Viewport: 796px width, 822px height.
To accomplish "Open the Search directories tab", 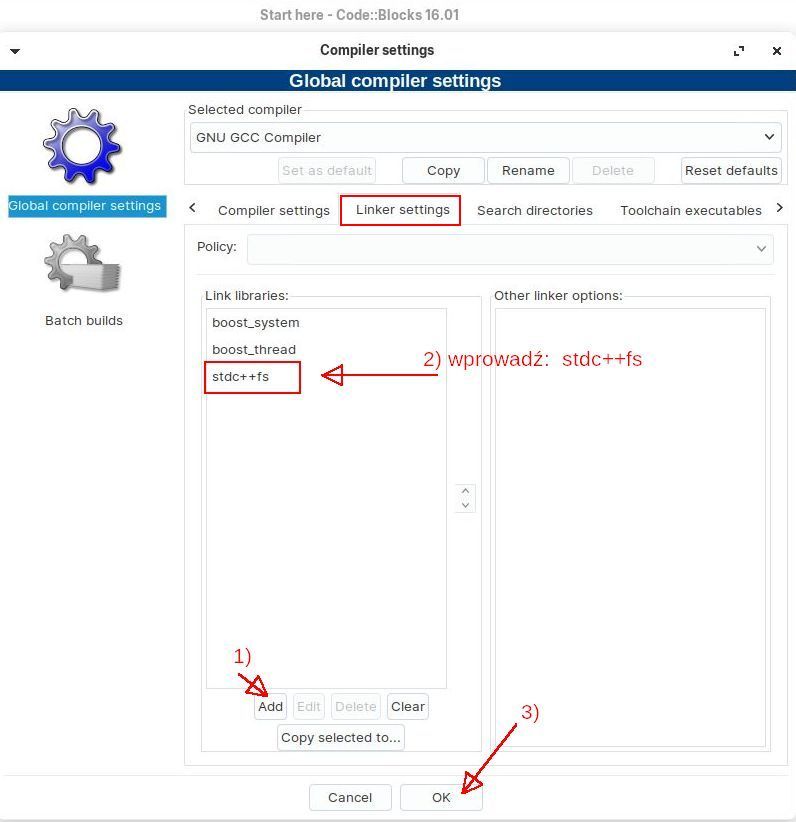I will (x=534, y=210).
